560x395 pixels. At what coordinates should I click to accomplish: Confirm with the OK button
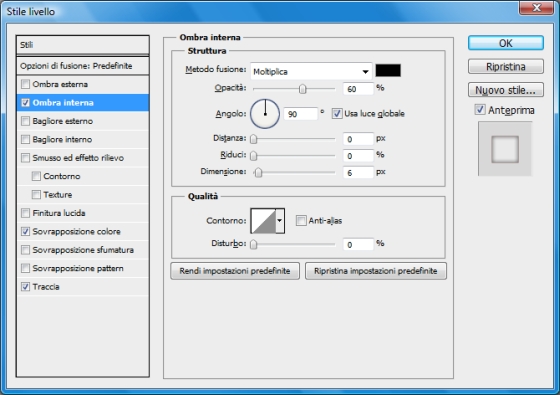point(506,43)
